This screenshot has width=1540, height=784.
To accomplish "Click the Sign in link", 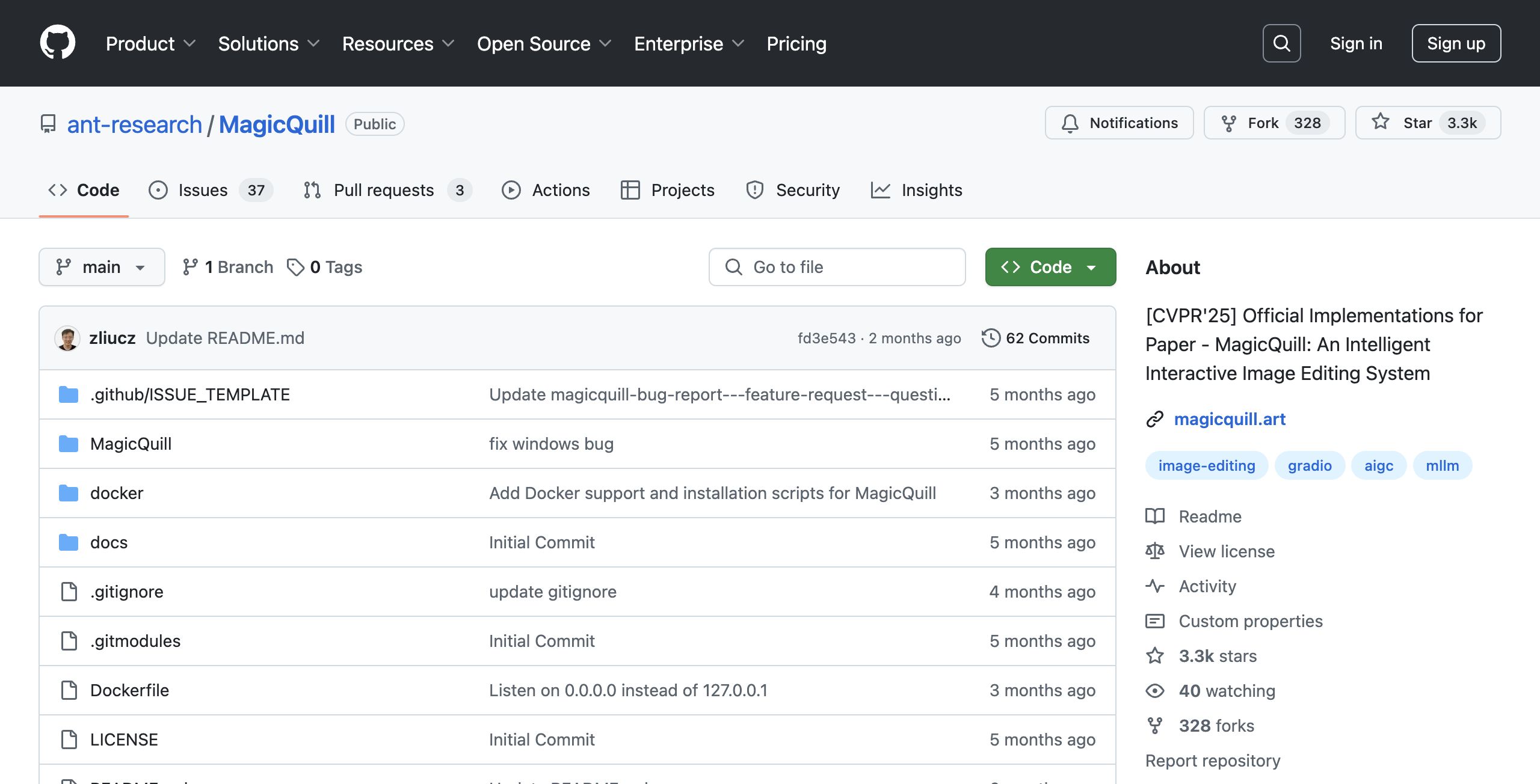I will click(x=1356, y=43).
